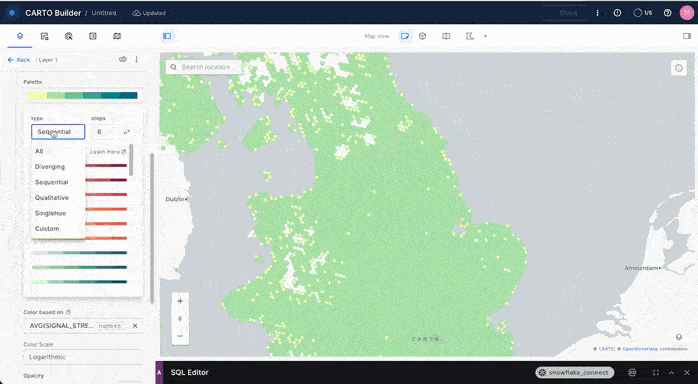The image size is (698, 384).
Task: Click the Untitled map name
Action: pyautogui.click(x=104, y=13)
